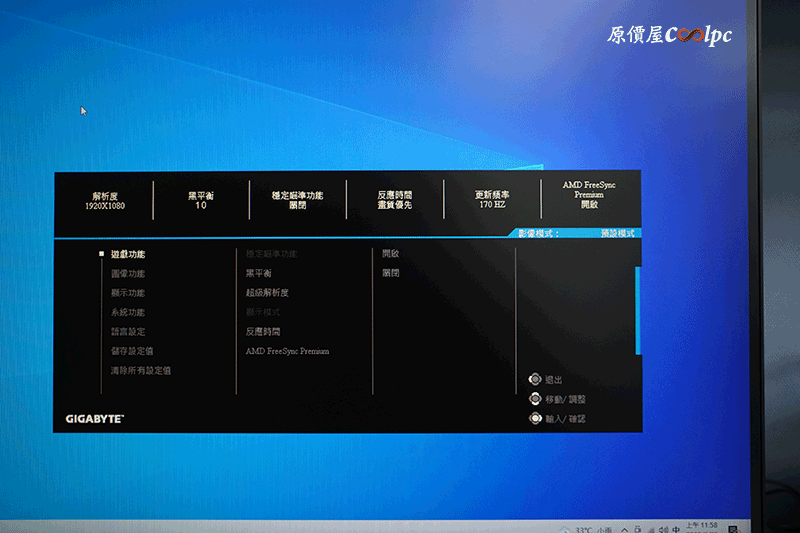Open the 語言設定 menu entry
Viewport: 800px width, 533px height.
click(x=128, y=332)
